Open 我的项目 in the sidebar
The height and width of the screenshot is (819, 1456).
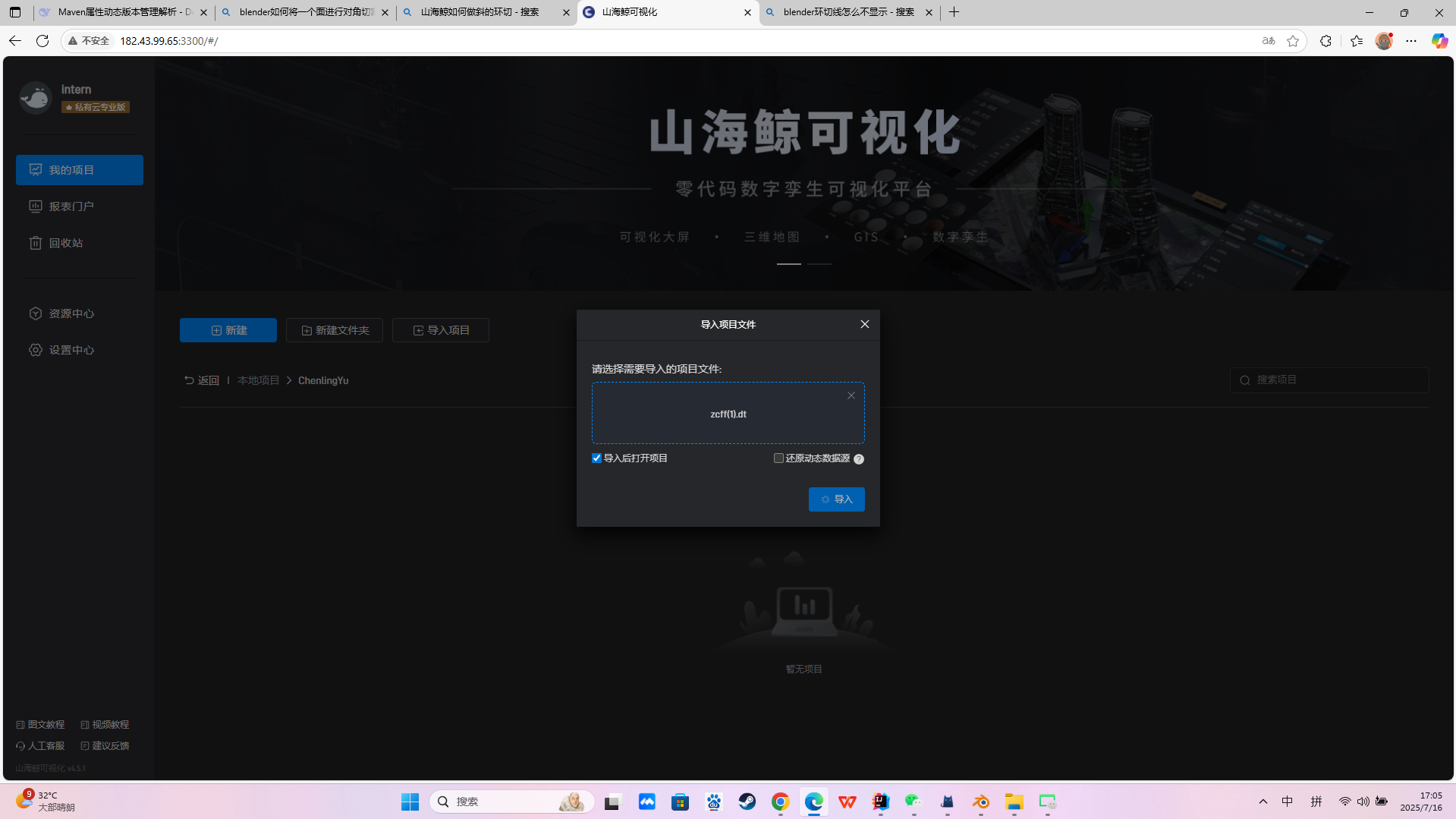pyautogui.click(x=80, y=170)
